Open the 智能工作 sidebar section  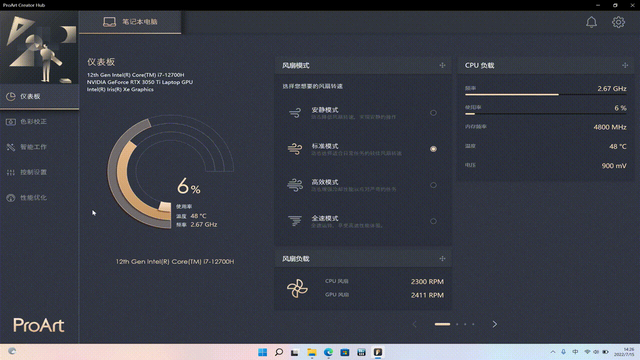pyautogui.click(x=39, y=147)
